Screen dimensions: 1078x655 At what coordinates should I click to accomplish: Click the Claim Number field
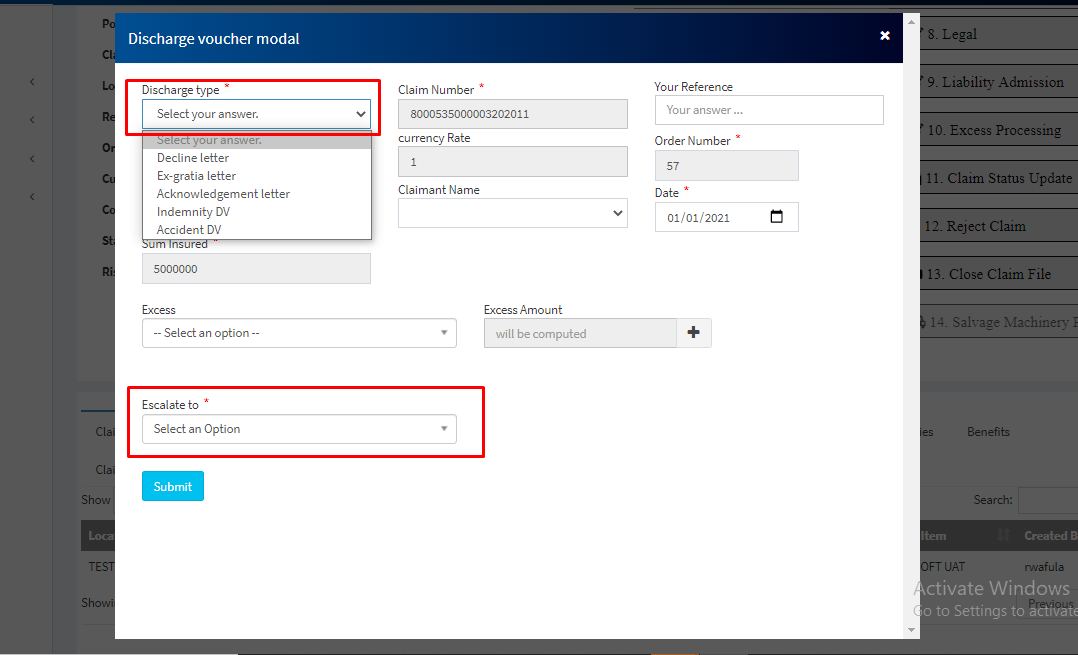(x=512, y=114)
